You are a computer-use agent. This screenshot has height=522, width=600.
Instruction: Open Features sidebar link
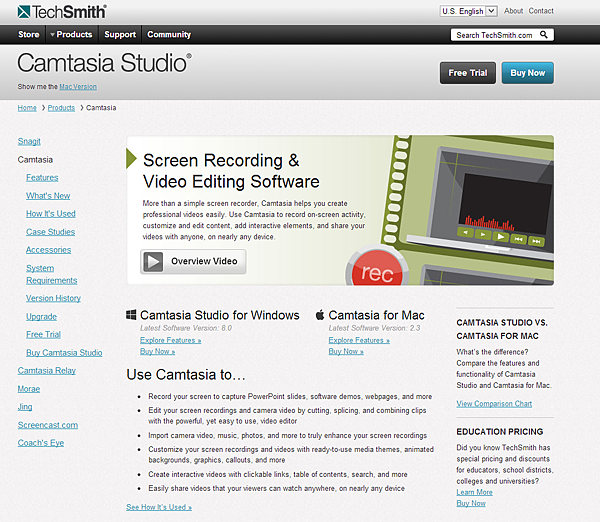click(42, 178)
